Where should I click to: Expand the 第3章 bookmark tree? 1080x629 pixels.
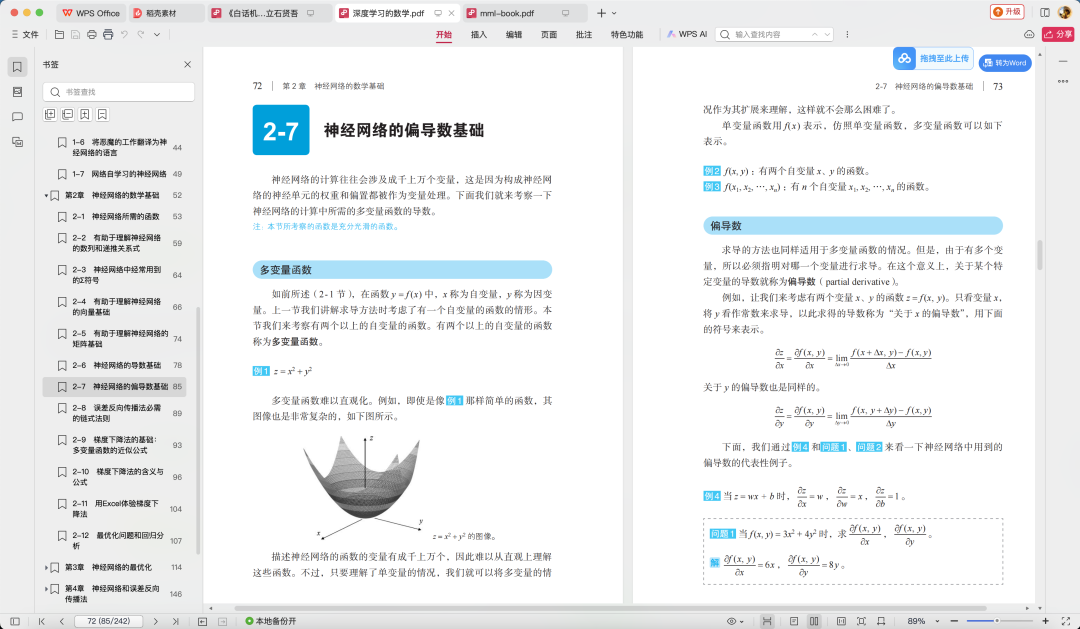tap(46, 568)
